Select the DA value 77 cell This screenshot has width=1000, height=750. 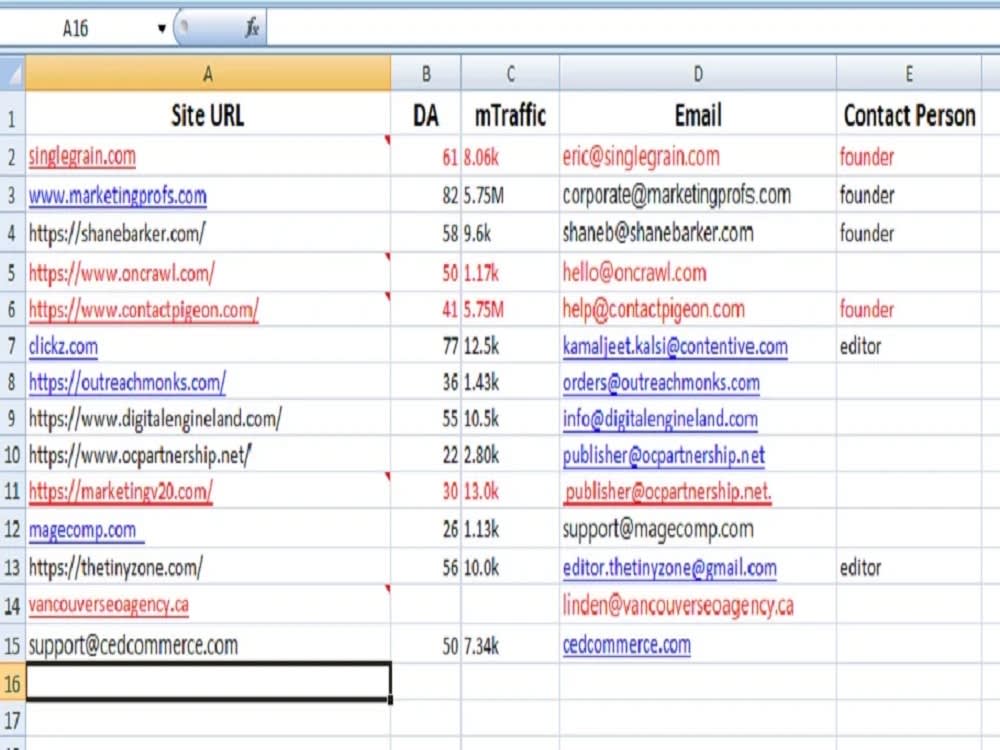coord(425,346)
